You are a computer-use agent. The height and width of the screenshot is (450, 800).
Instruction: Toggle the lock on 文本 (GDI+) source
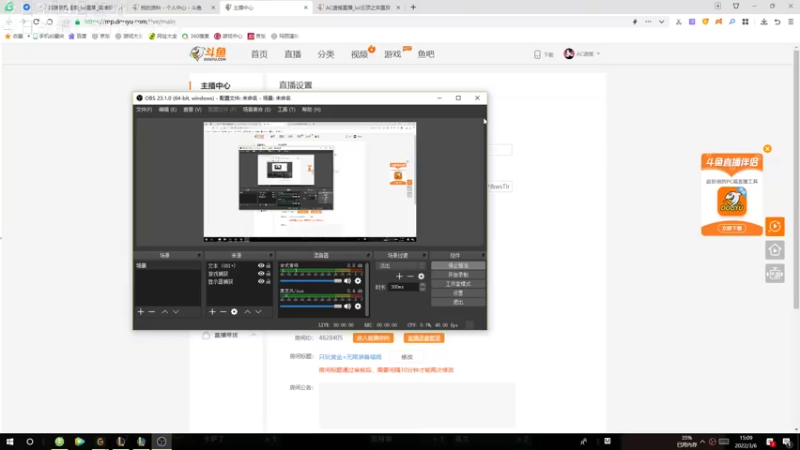268,266
